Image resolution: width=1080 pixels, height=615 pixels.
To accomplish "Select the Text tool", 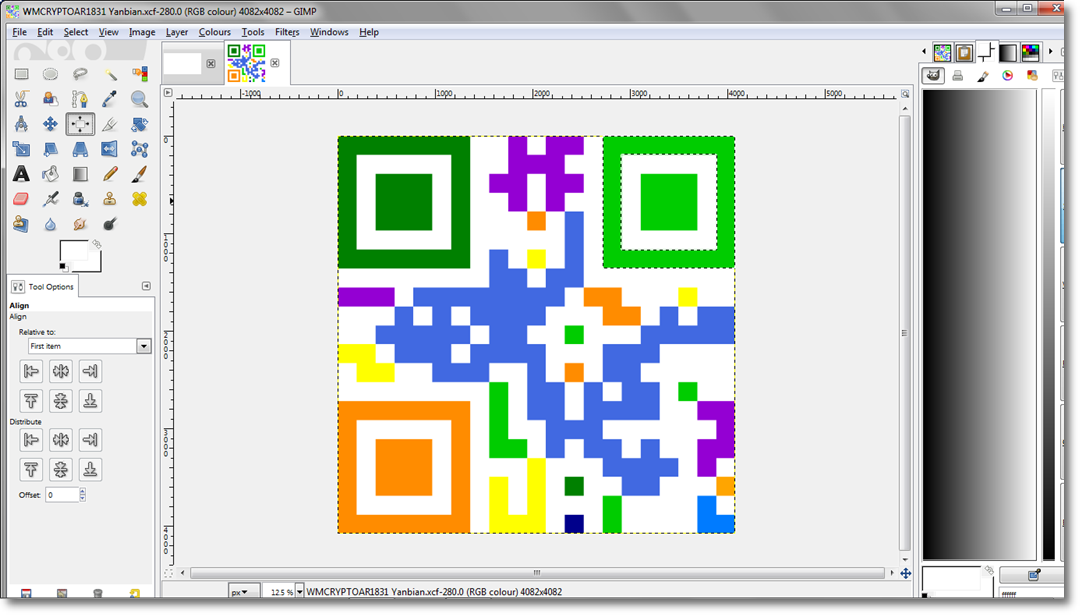I will 21,174.
